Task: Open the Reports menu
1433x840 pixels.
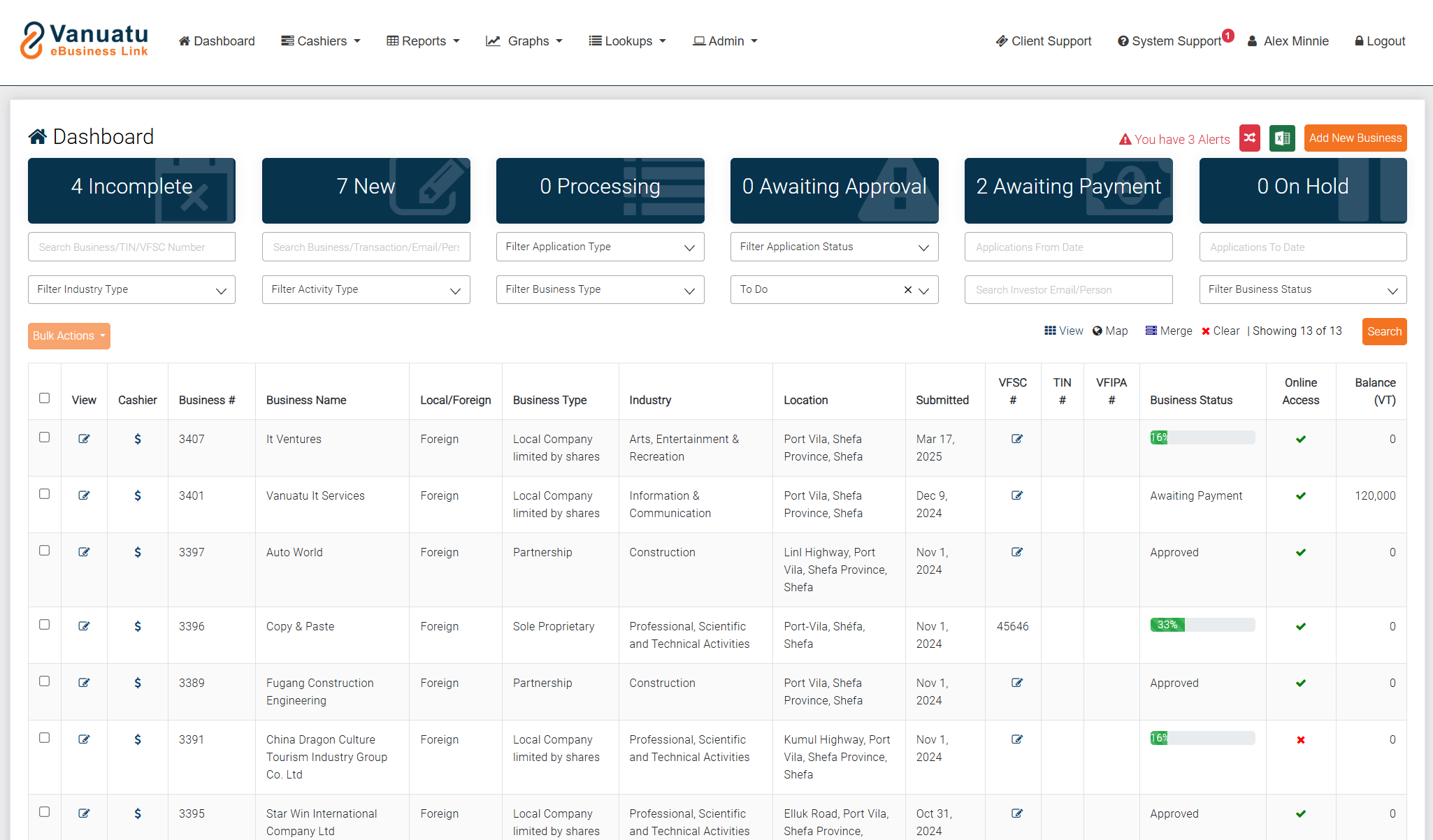Action: (x=423, y=41)
